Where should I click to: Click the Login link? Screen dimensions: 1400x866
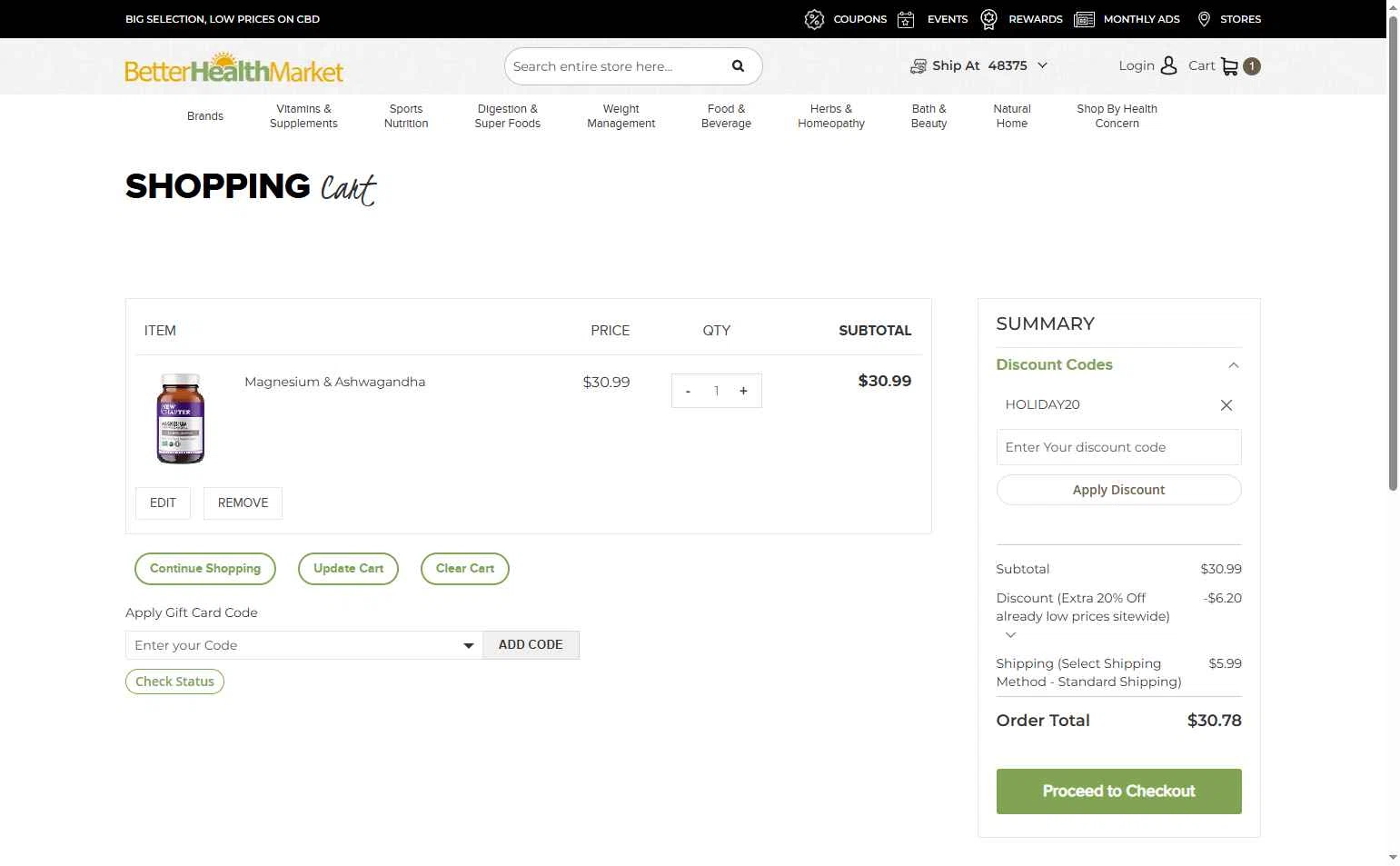(x=1137, y=65)
